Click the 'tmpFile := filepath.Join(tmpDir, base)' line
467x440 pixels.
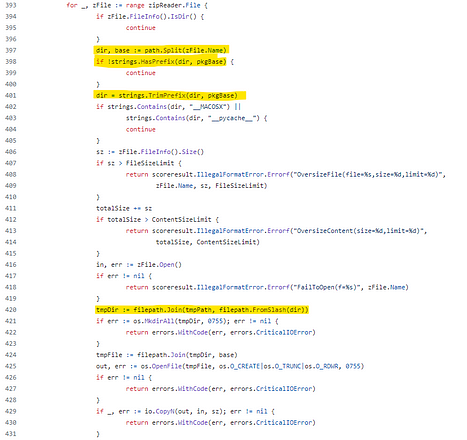[167, 355]
